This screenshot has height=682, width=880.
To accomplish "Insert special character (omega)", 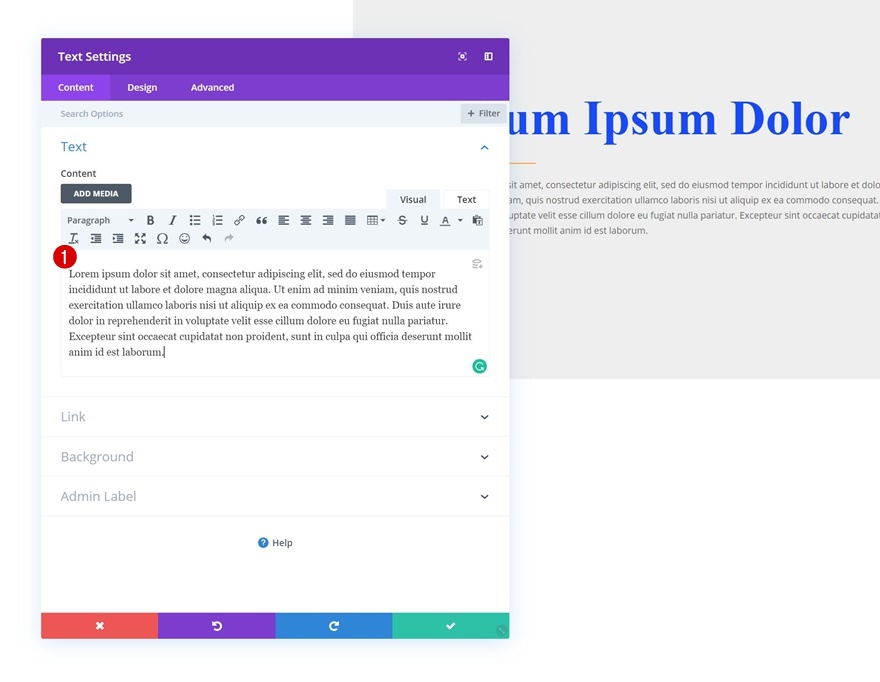I will click(162, 239).
